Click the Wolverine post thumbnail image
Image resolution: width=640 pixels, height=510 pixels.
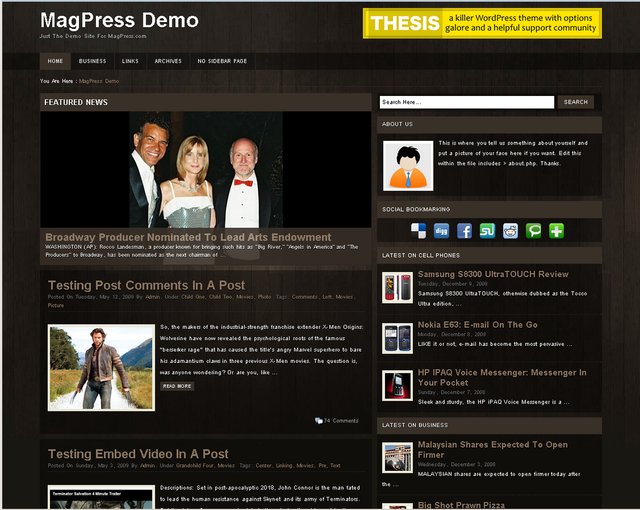[x=101, y=367]
